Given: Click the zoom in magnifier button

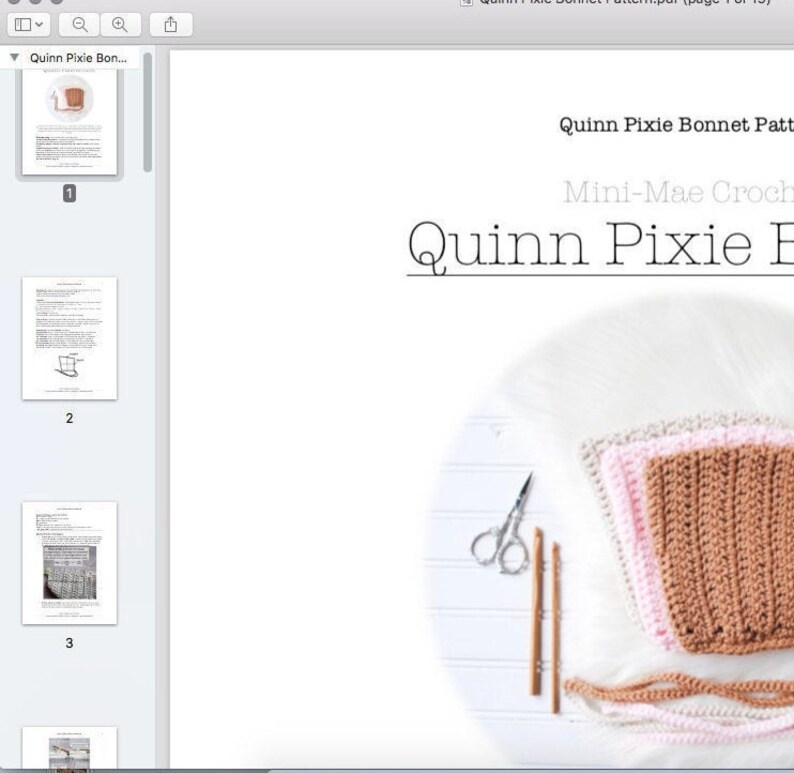Looking at the screenshot, I should coord(120,24).
